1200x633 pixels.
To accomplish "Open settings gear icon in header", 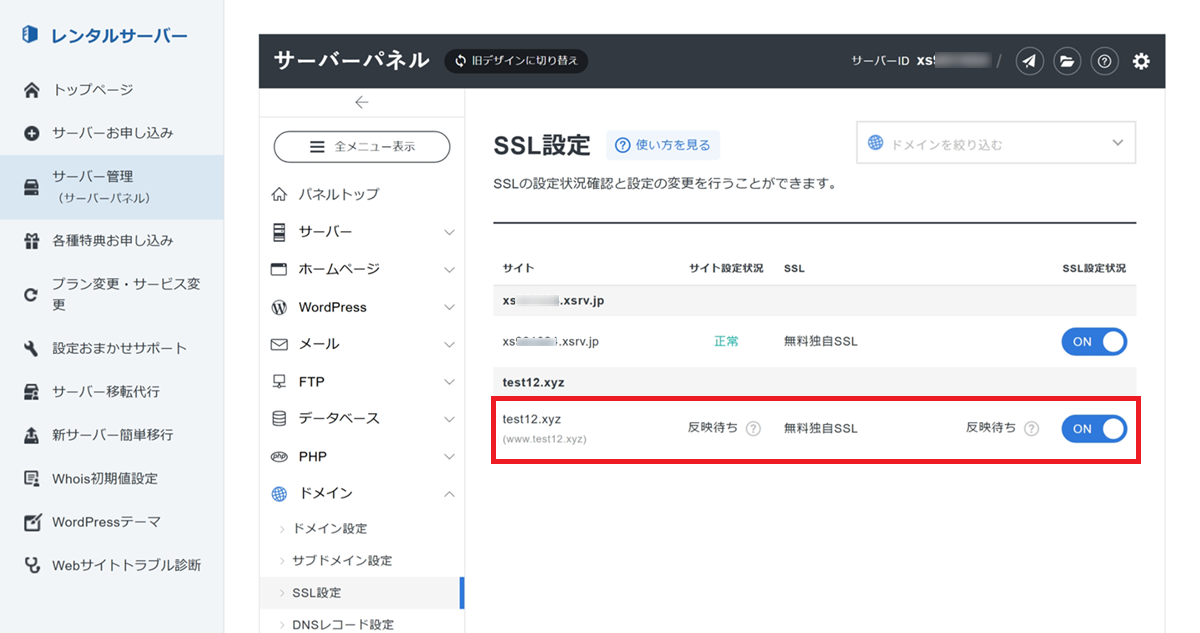I will (1141, 61).
